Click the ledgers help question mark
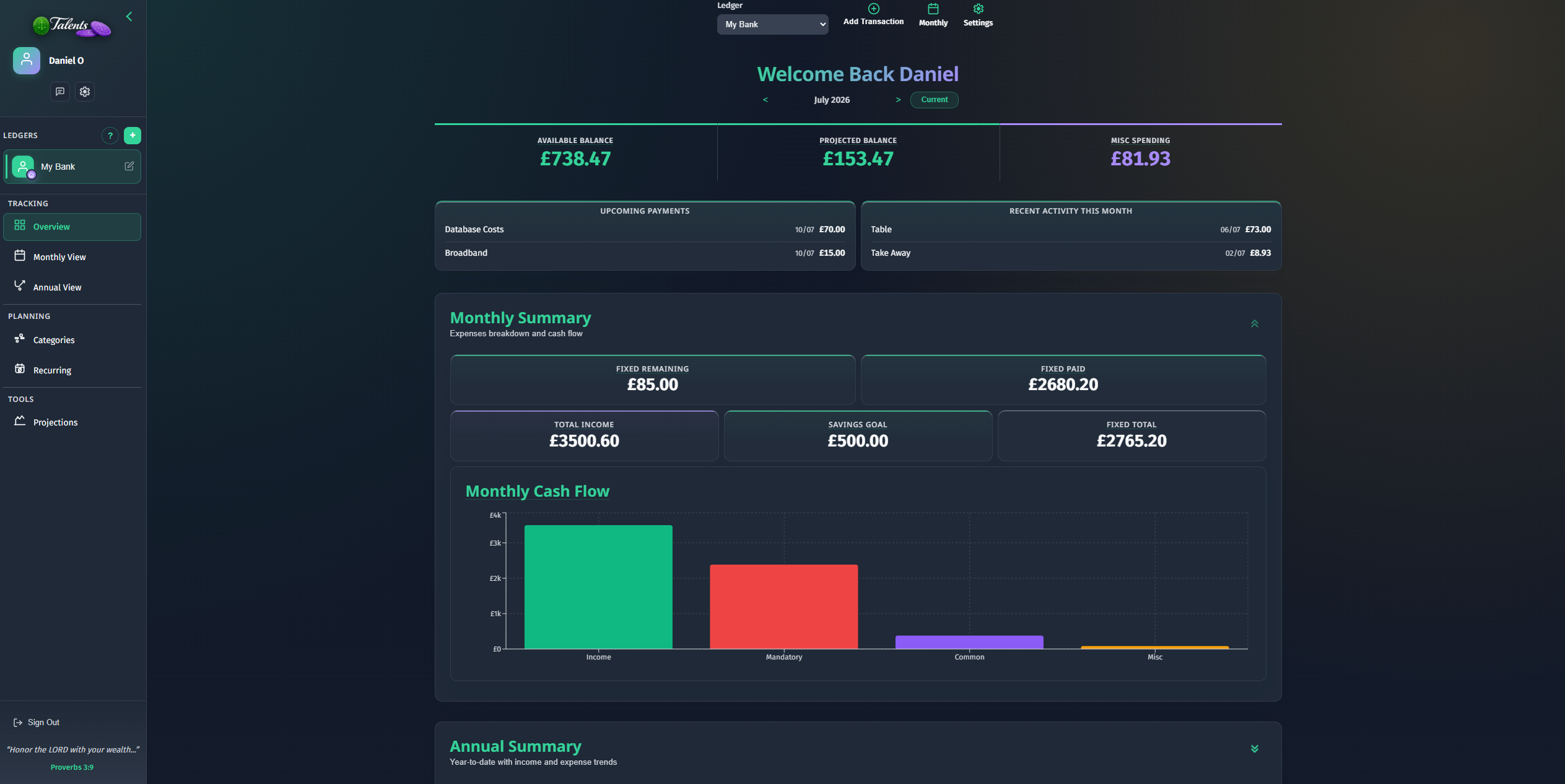This screenshot has width=1565, height=784. coord(110,136)
